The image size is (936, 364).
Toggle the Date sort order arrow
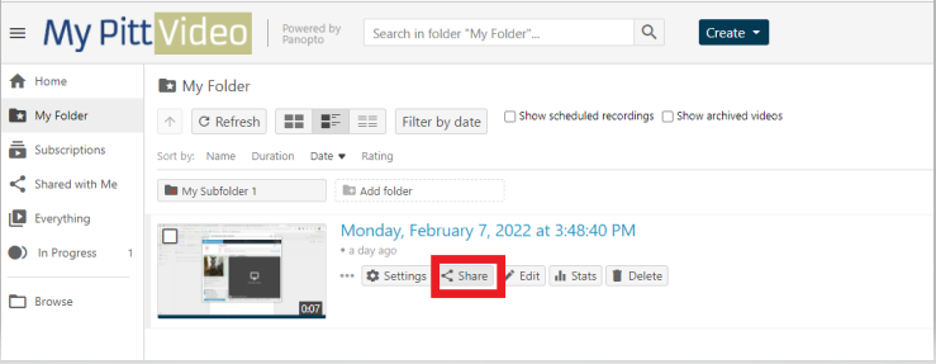[342, 156]
